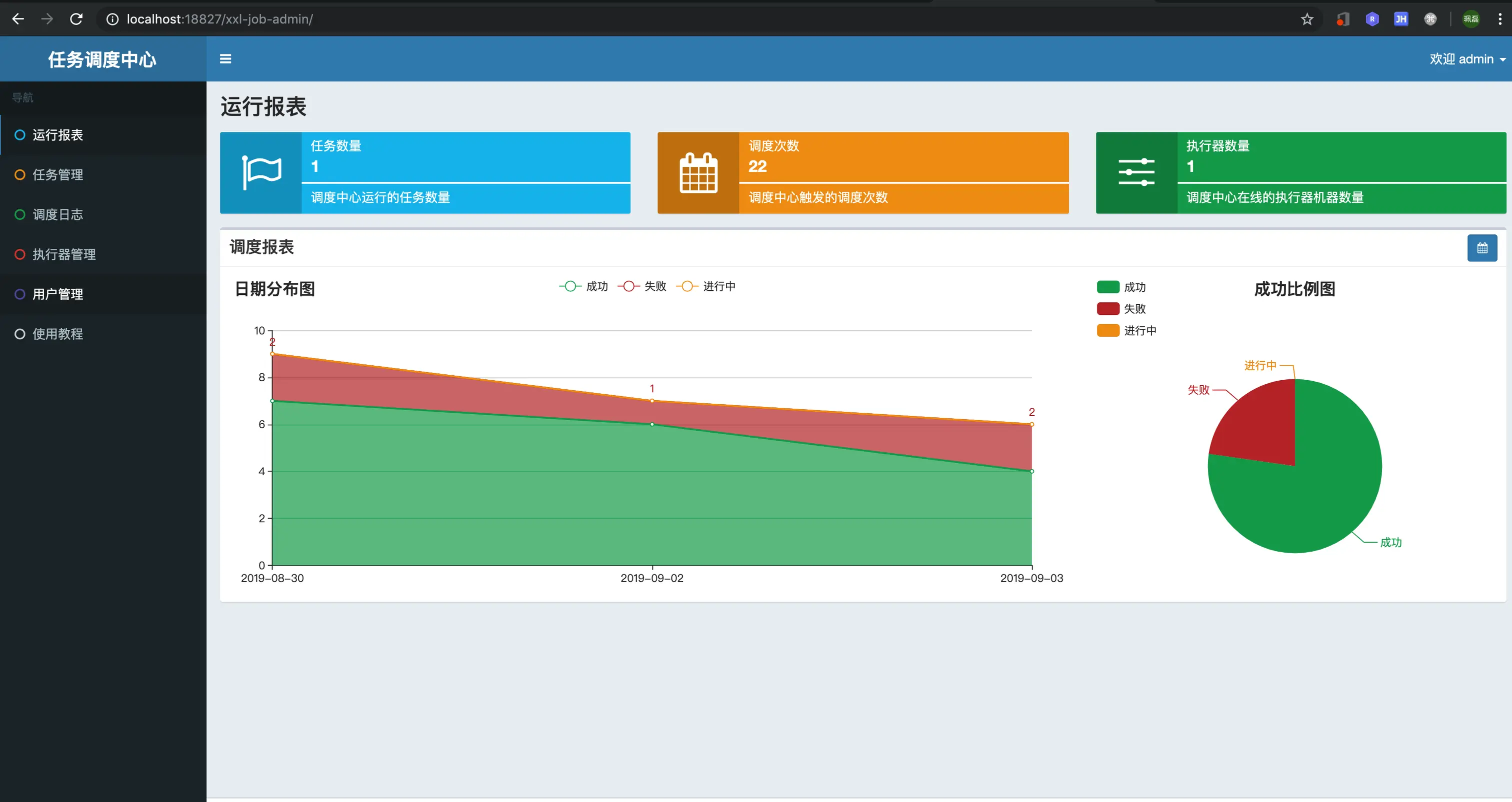This screenshot has width=1512, height=802.
Task: Open 调度日志 in the sidebar
Action: [x=57, y=215]
